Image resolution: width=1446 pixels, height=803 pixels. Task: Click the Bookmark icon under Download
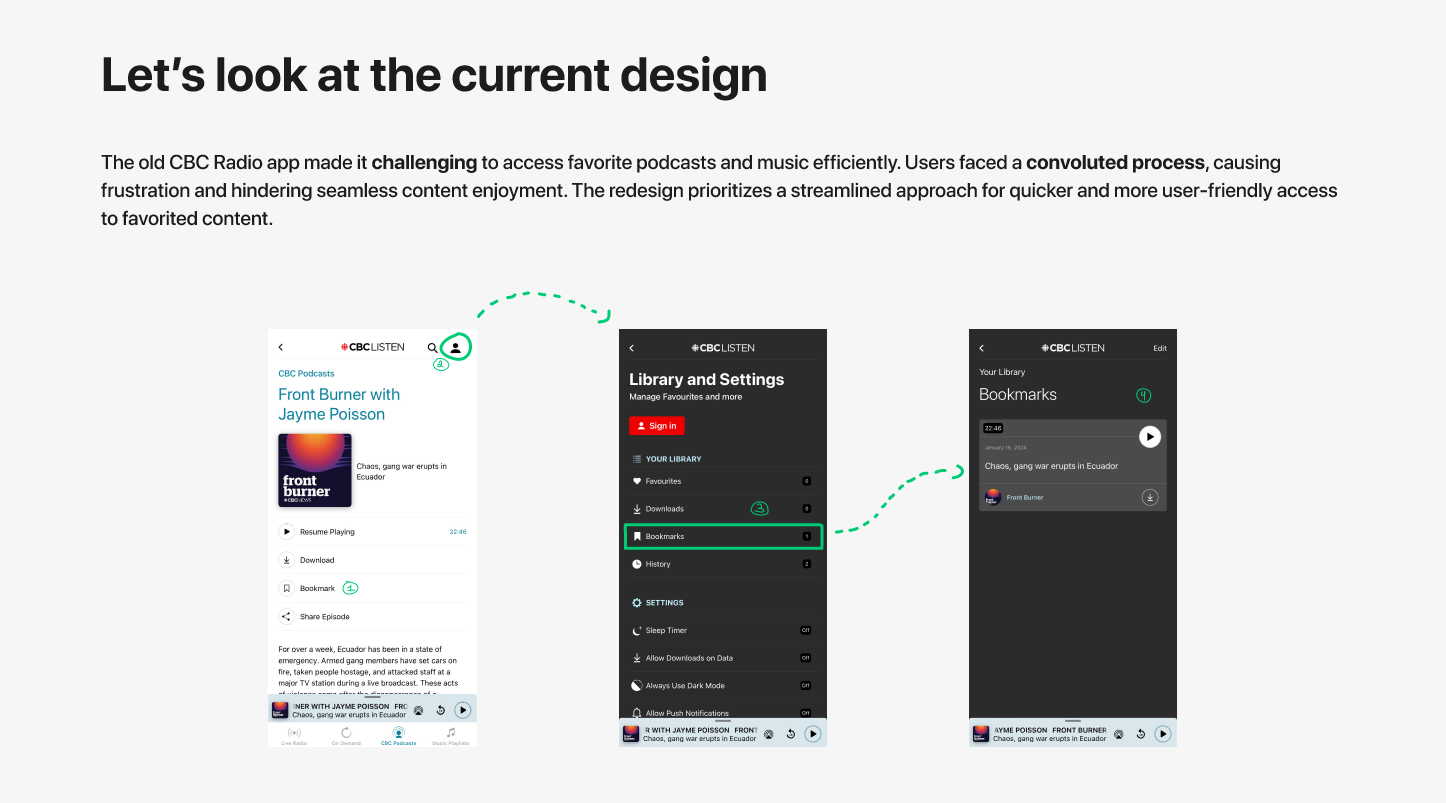point(286,589)
